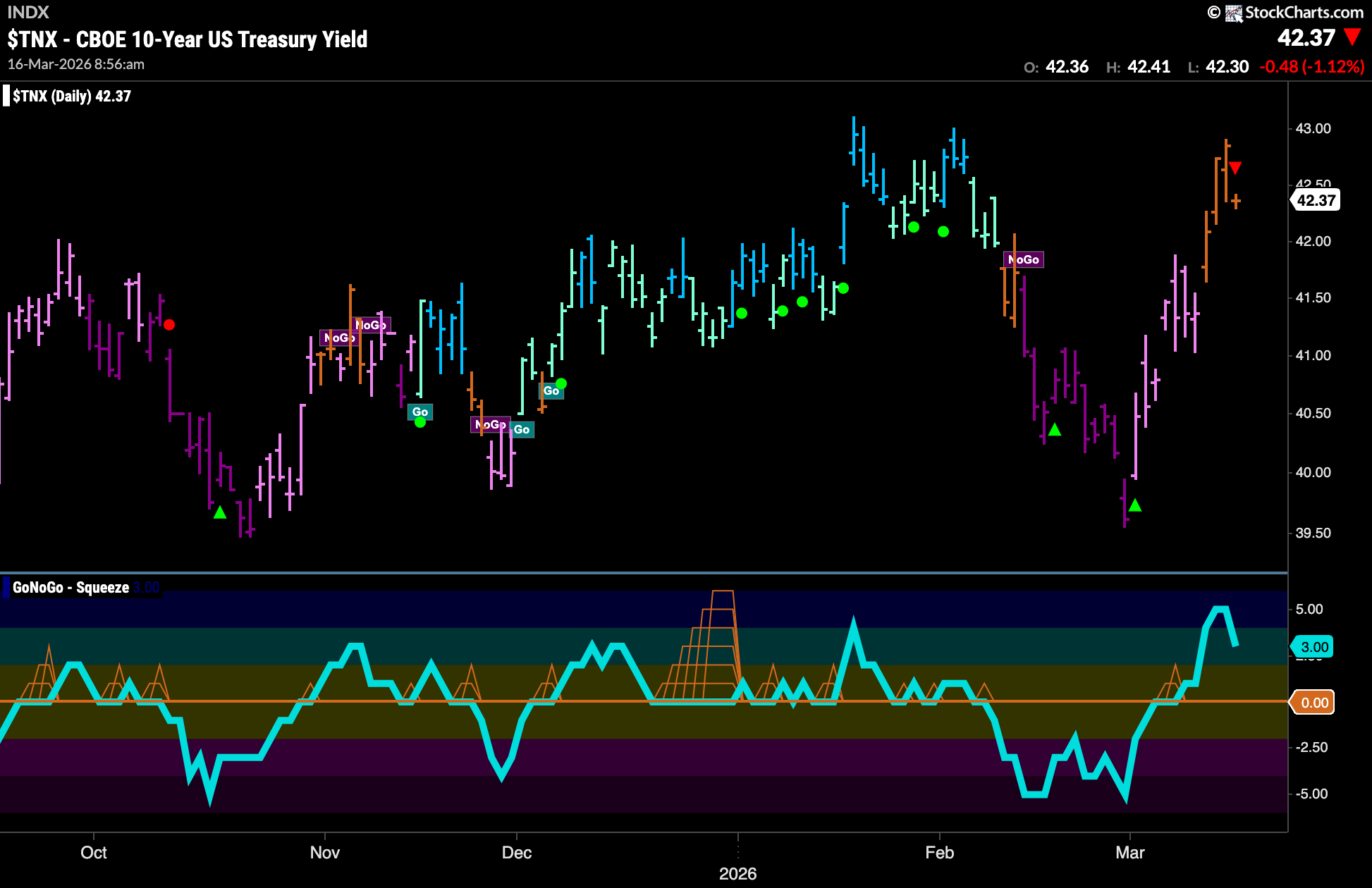Click the Feb label on time axis
The width and height of the screenshot is (1372, 888).
coord(939,853)
